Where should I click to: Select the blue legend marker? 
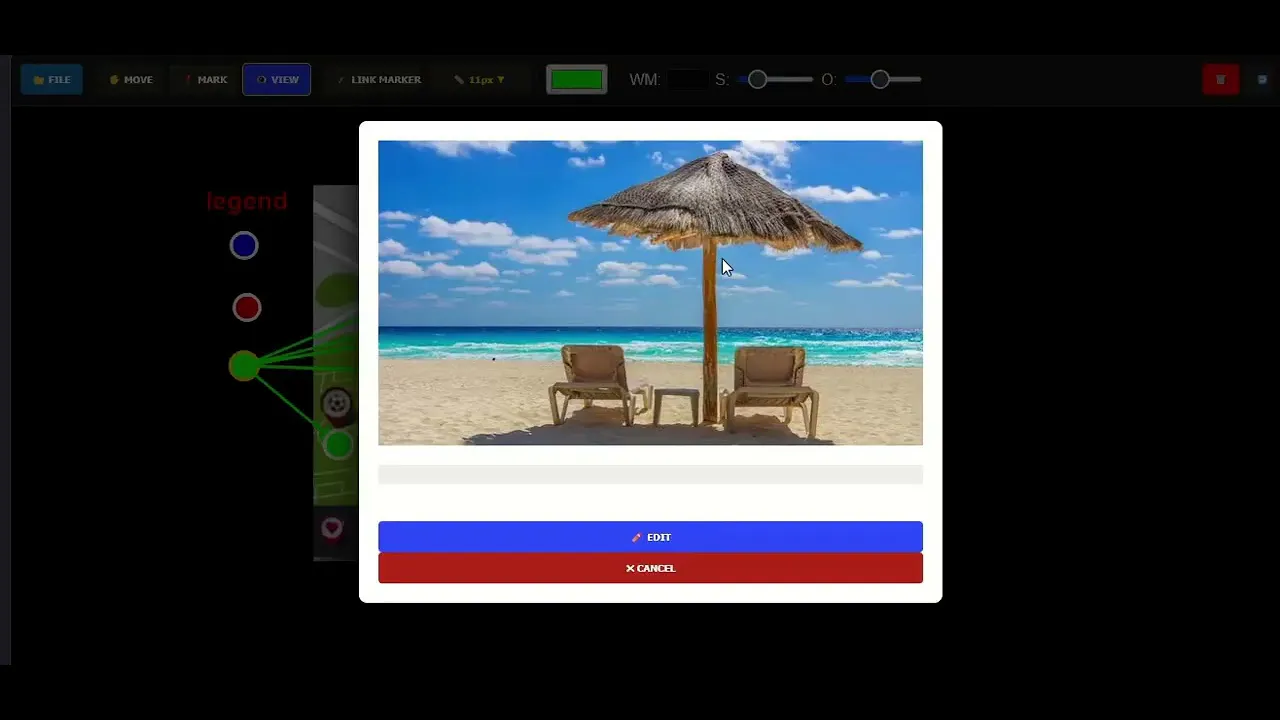(244, 245)
